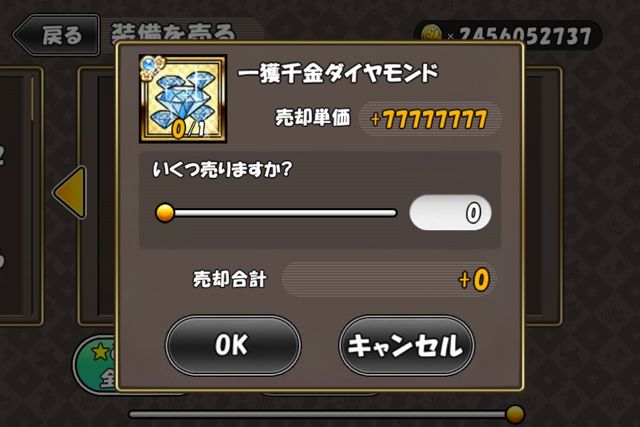
Task: Click the キャンセル button
Action: [x=406, y=345]
